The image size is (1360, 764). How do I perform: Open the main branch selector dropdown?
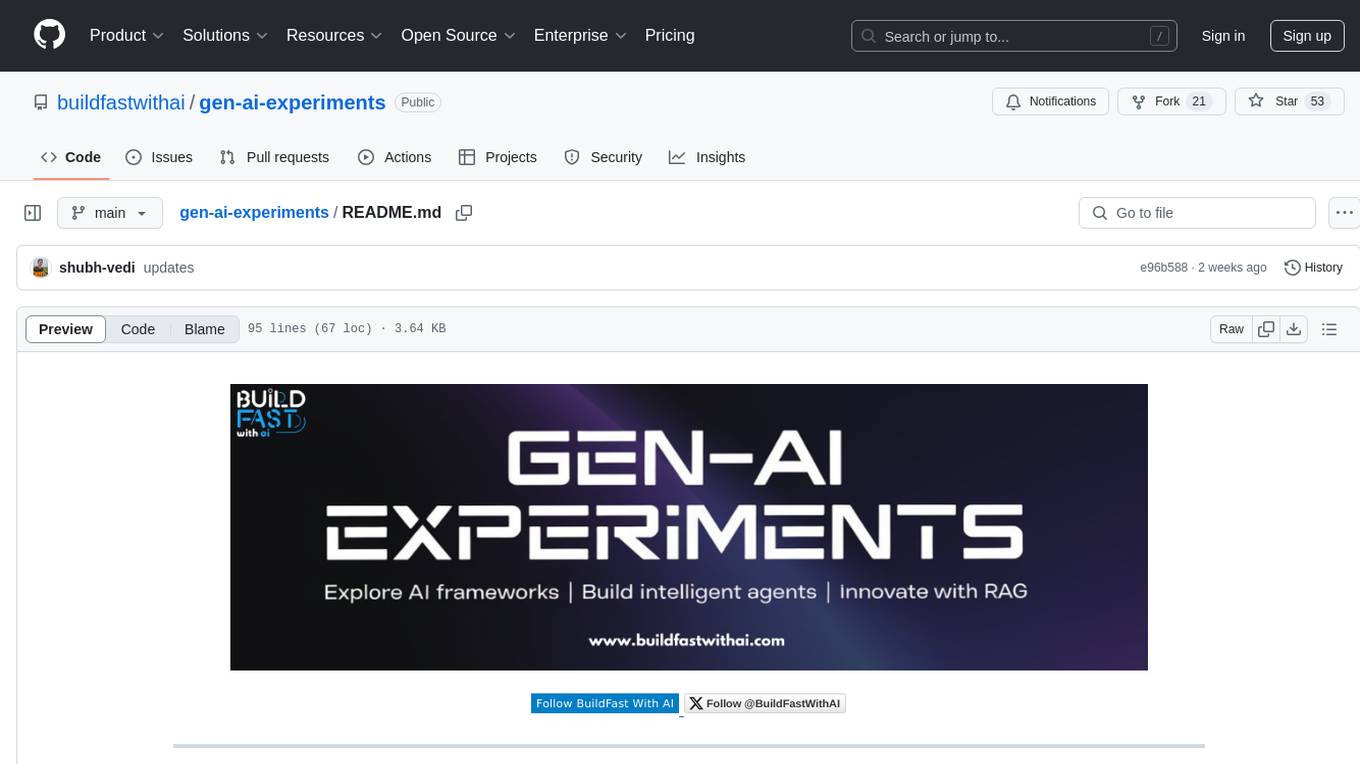110,213
